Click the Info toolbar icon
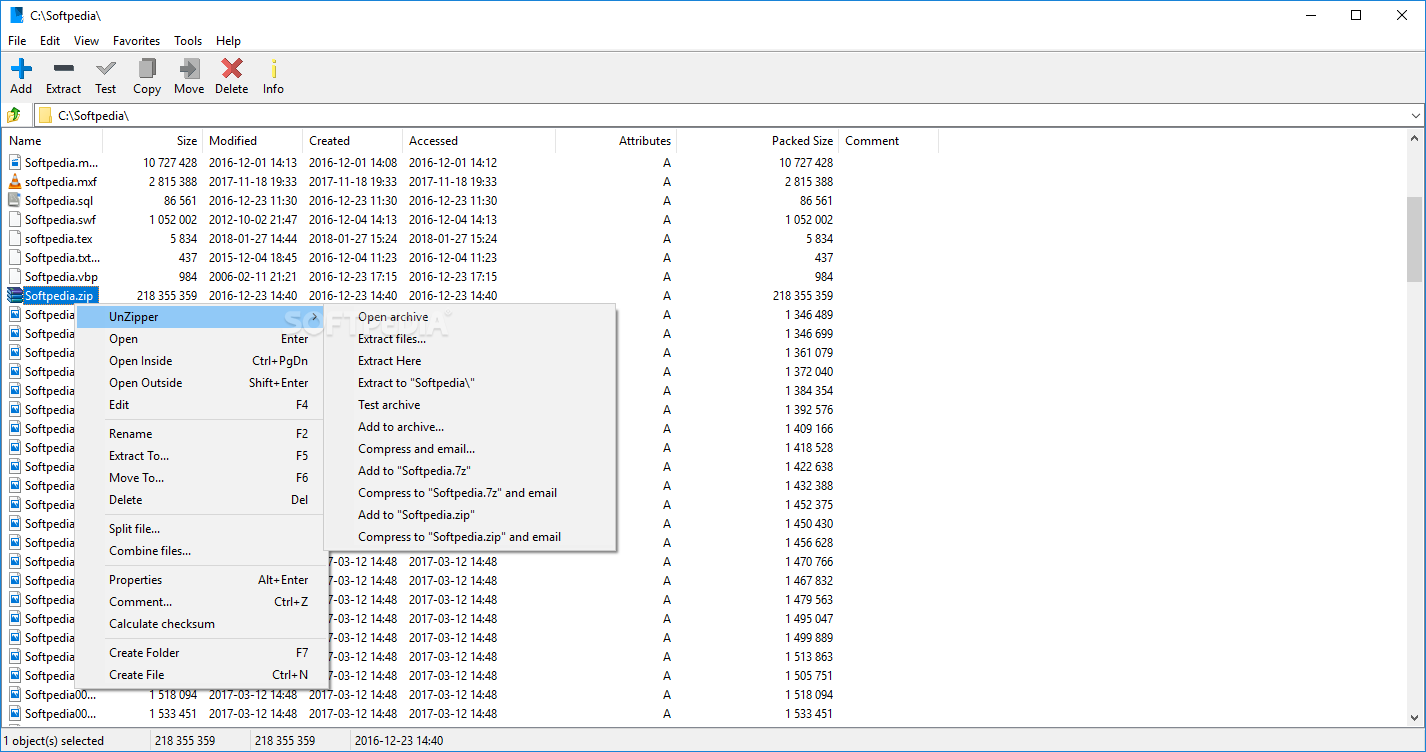The image size is (1426, 752). [273, 69]
